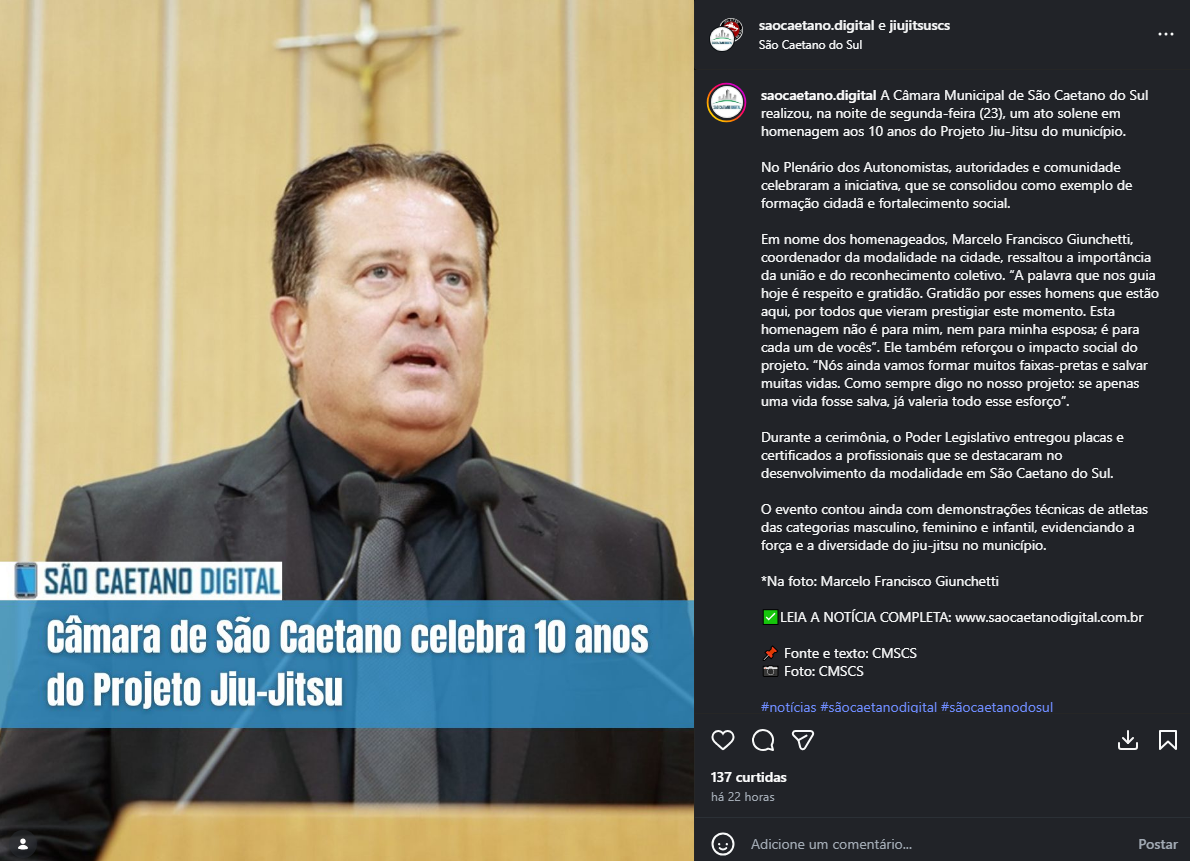Open #sãocaetanodosul hashtag
This screenshot has height=861, width=1190.
click(x=996, y=707)
